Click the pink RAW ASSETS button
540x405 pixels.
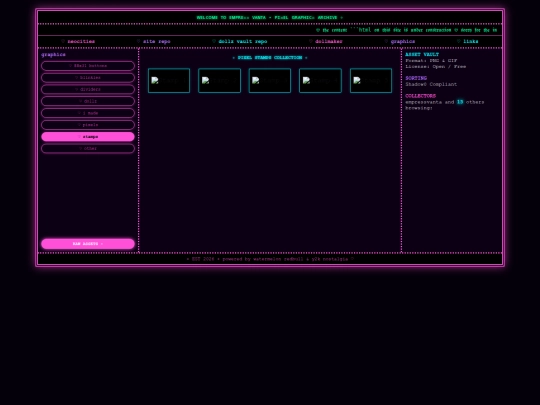click(88, 244)
